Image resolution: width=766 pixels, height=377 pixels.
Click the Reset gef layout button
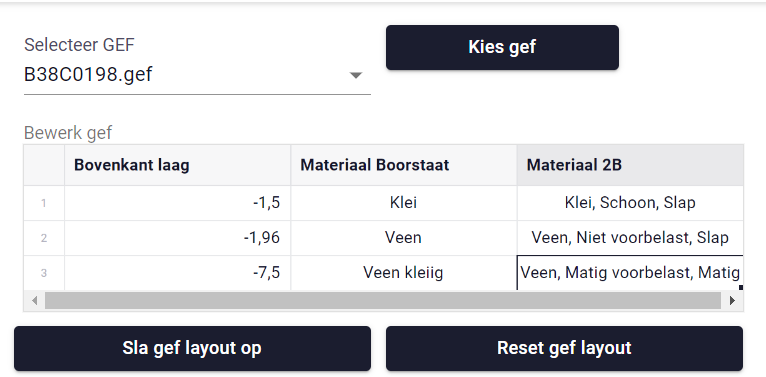(x=564, y=348)
